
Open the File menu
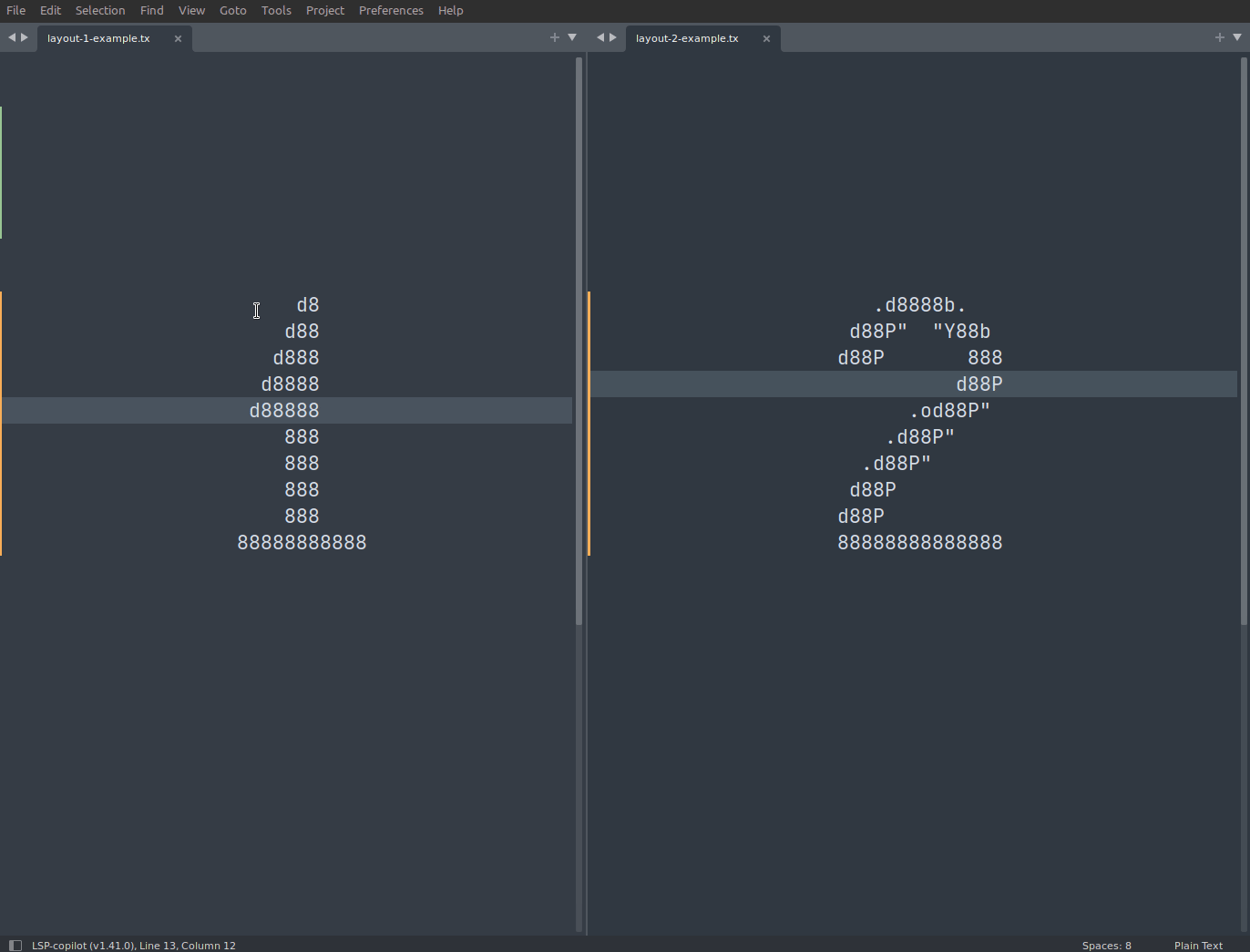[x=15, y=10]
